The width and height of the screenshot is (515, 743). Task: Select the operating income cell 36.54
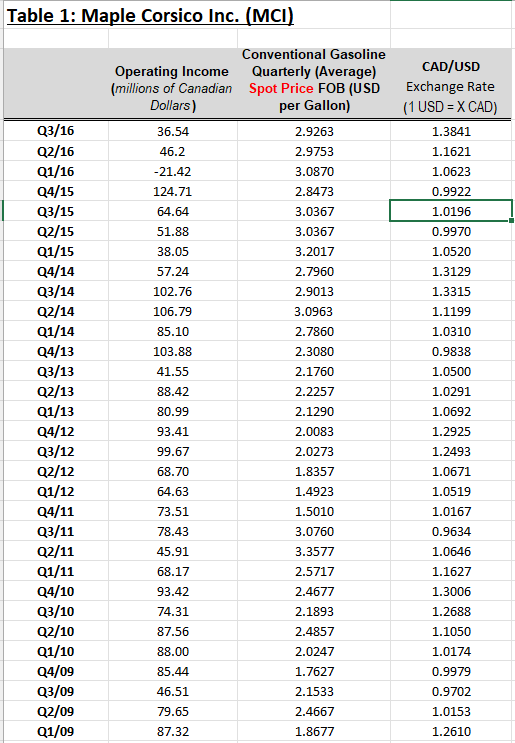172,131
